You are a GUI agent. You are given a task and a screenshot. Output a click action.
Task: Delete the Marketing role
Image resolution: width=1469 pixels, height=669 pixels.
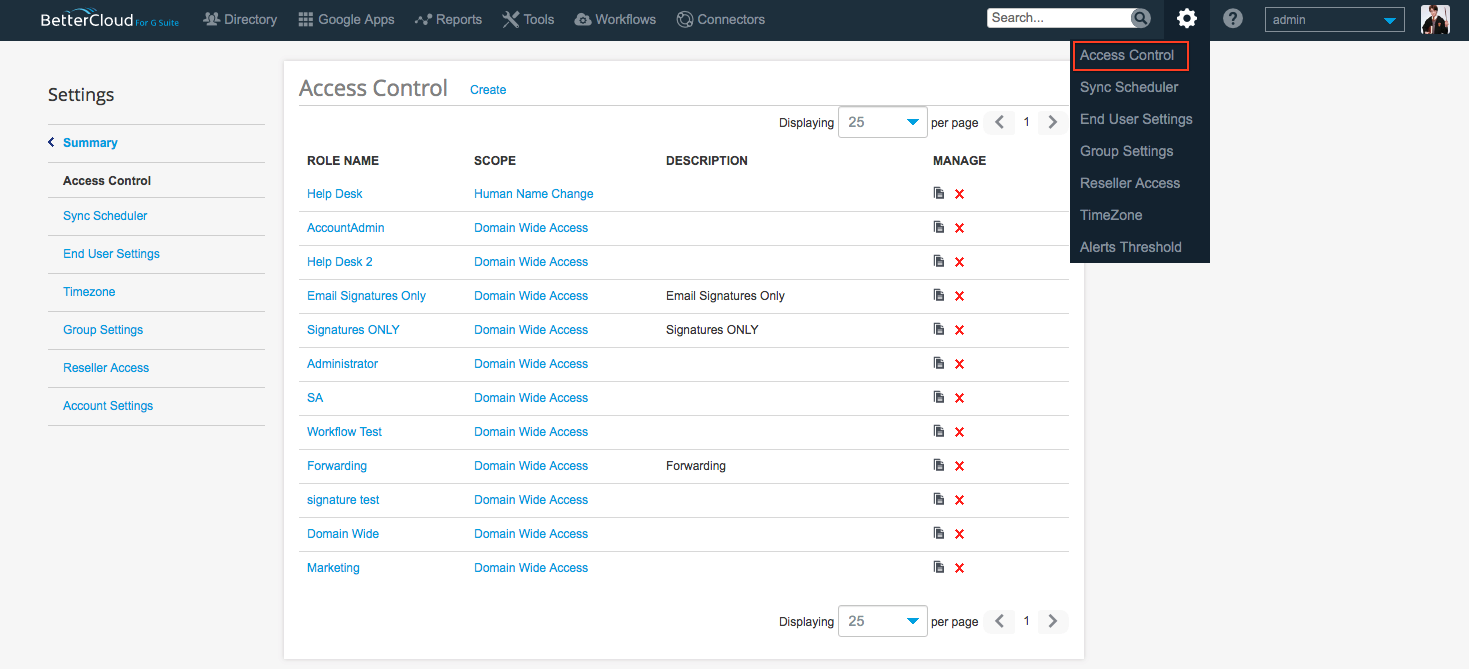(x=959, y=568)
